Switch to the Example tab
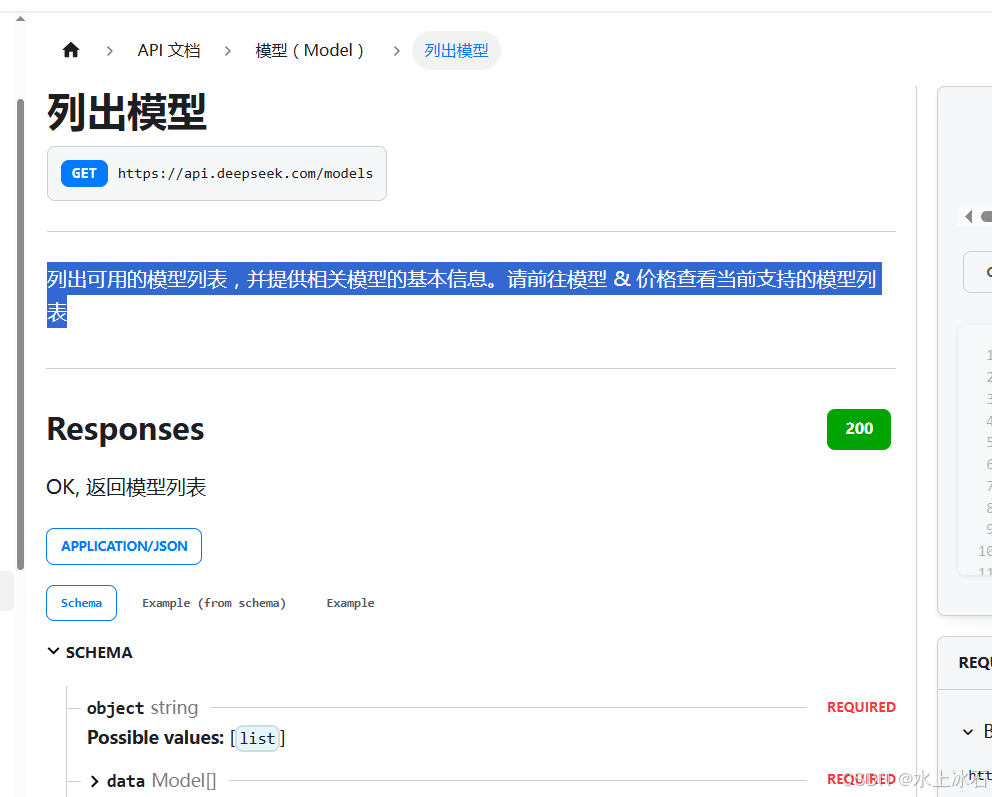Image resolution: width=992 pixels, height=797 pixels. (x=350, y=603)
